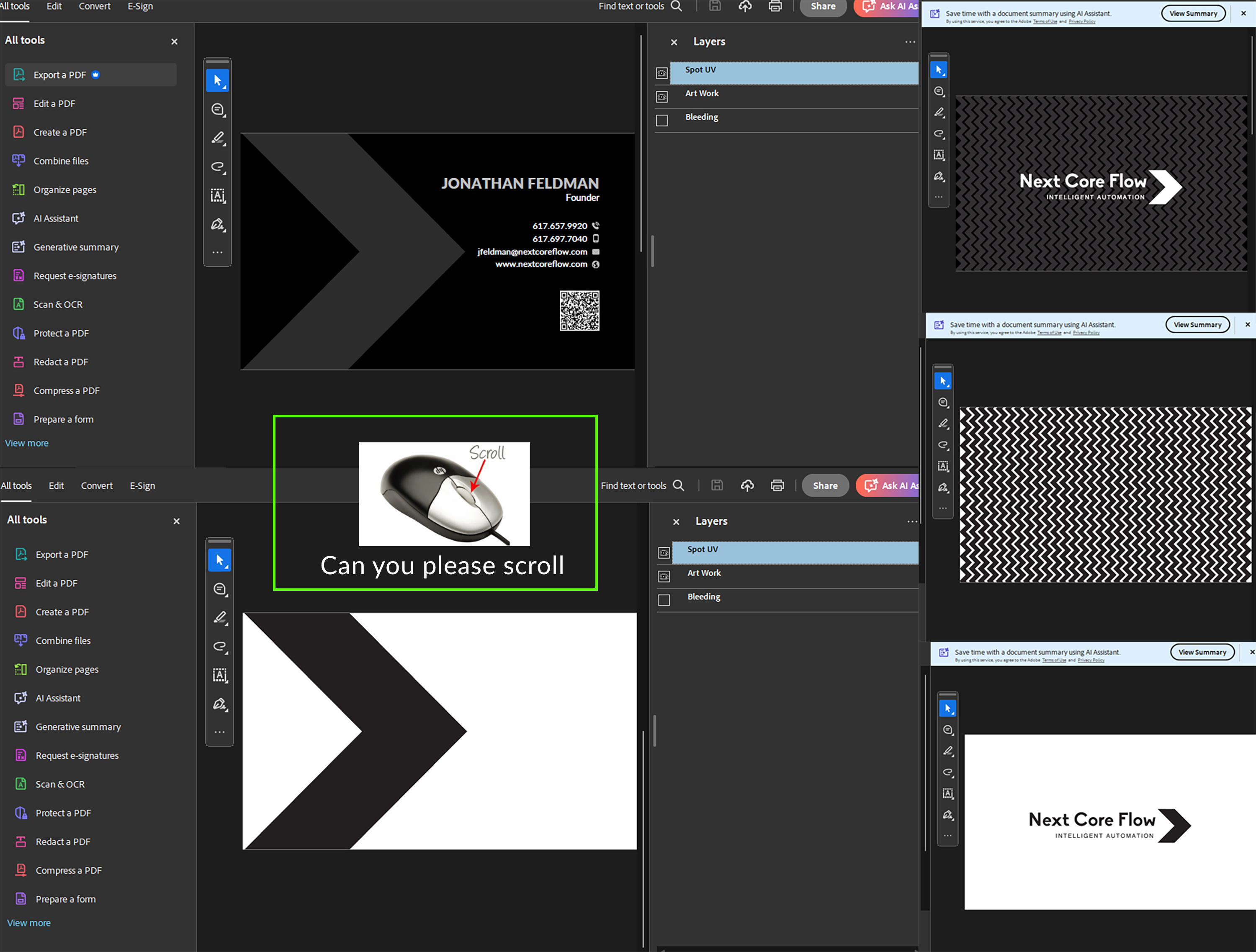Open the top Layers panel options ellipsis menu
This screenshot has height=952, width=1256.
tap(910, 42)
